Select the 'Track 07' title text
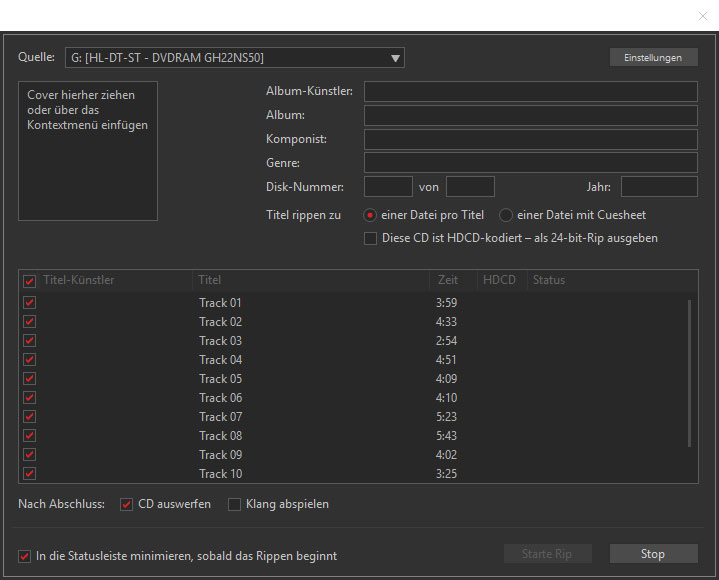The width and height of the screenshot is (719, 580). (220, 417)
